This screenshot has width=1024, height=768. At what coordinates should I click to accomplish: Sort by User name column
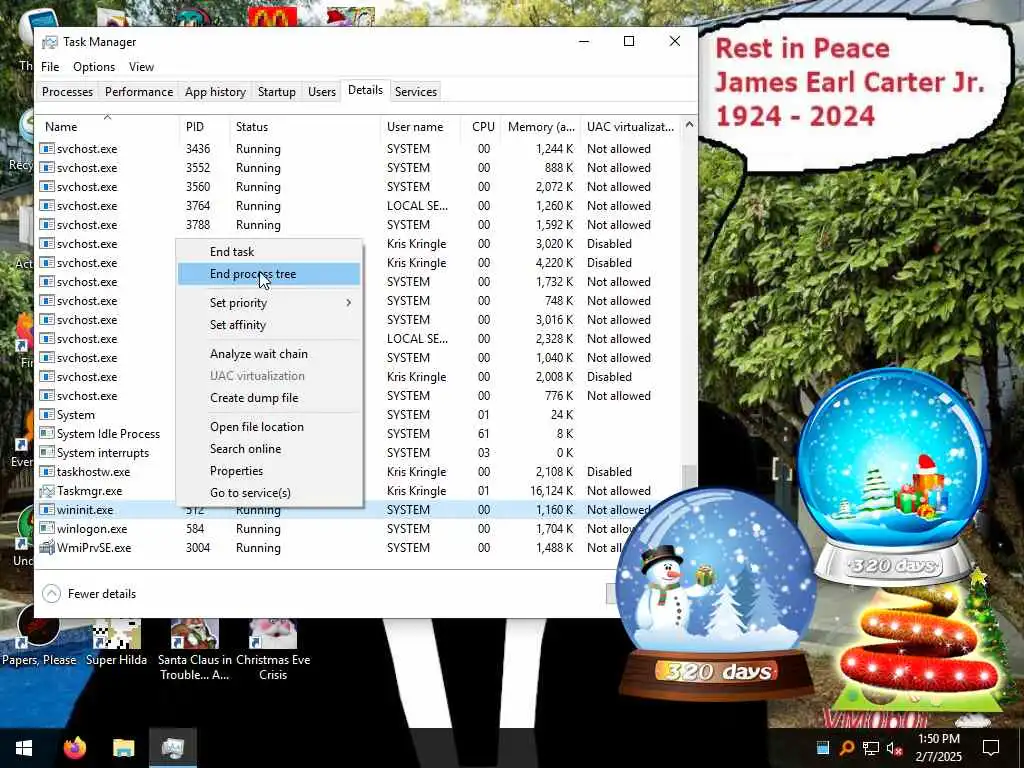421,127
